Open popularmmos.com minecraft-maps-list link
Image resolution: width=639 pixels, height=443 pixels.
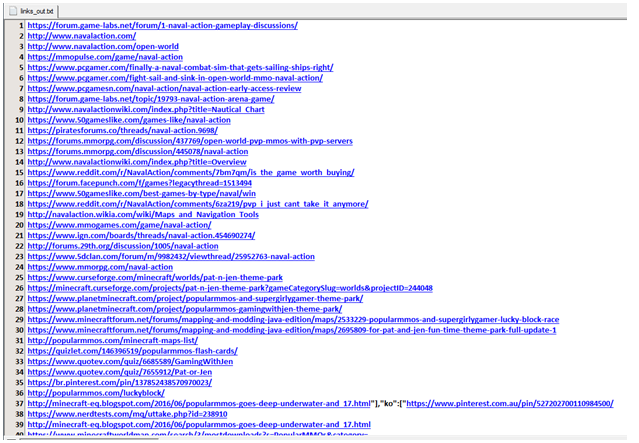(x=113, y=340)
